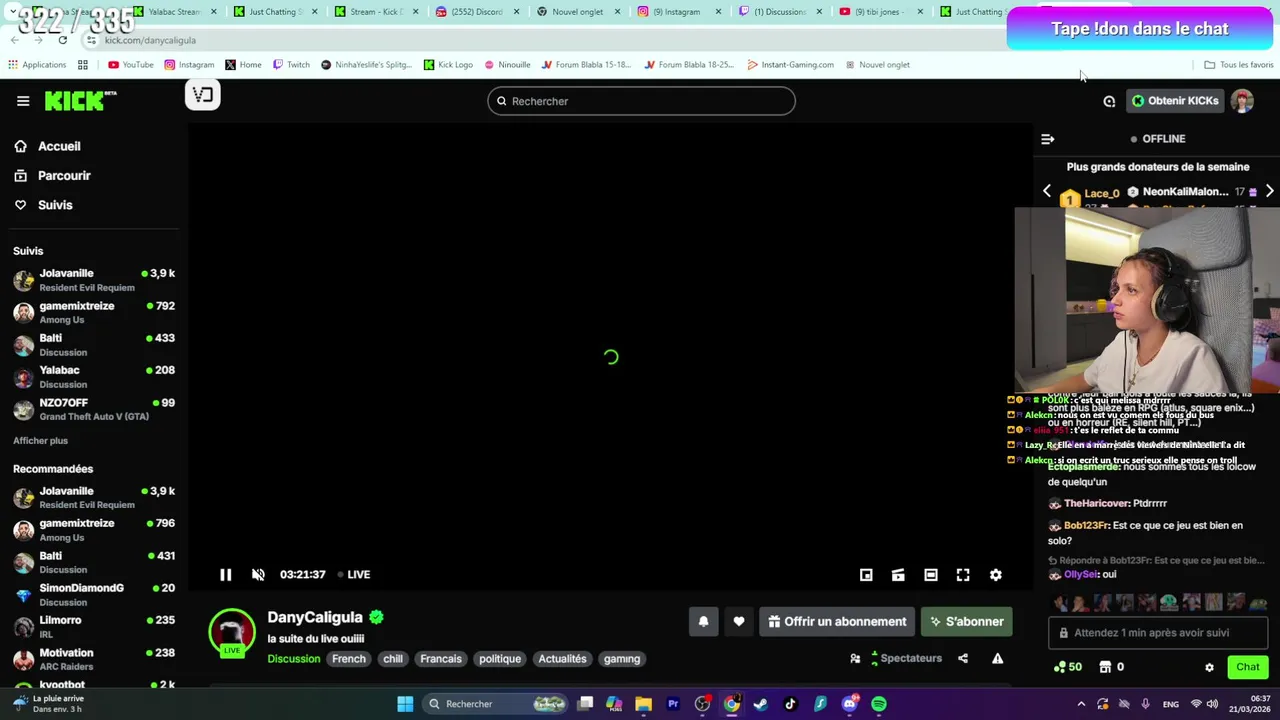The height and width of the screenshot is (720, 1280).
Task: Open chat settings gear icon
Action: (1209, 667)
